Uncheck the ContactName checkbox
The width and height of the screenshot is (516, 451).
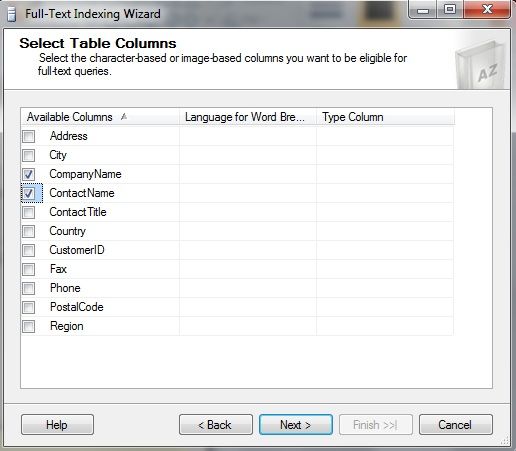pyautogui.click(x=29, y=193)
